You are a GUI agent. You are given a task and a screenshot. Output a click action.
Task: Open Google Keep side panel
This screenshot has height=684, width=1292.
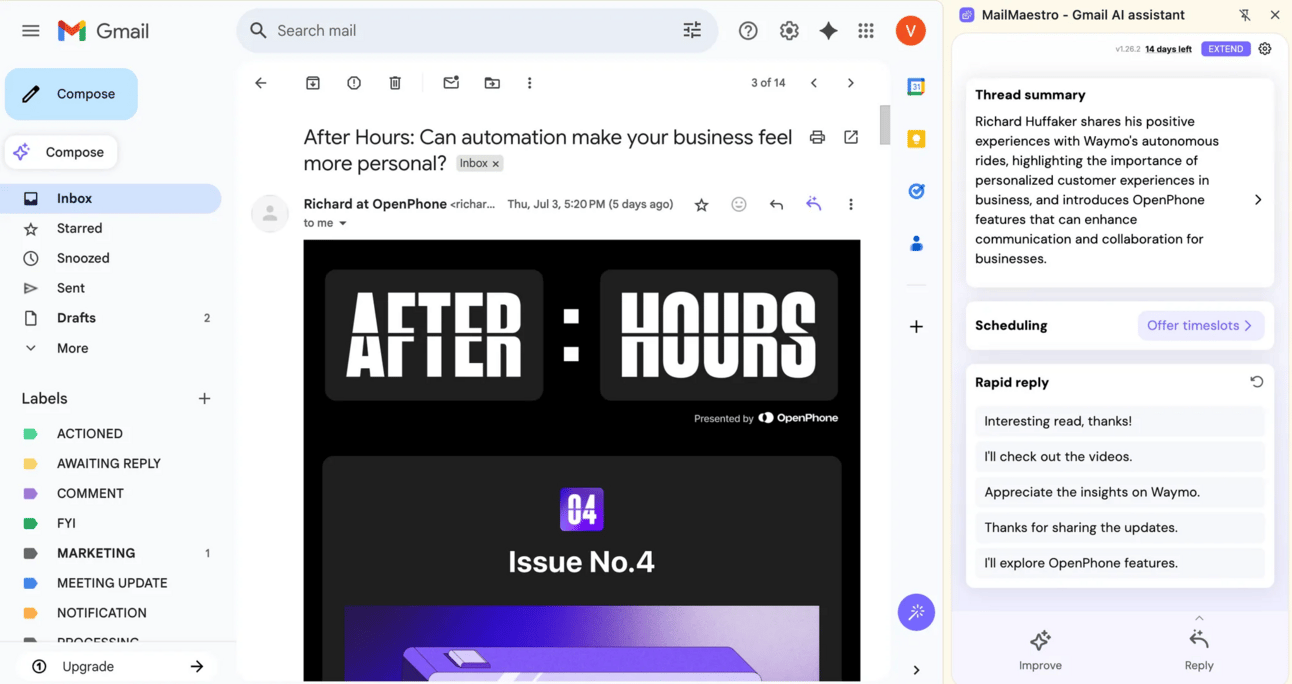click(x=916, y=139)
